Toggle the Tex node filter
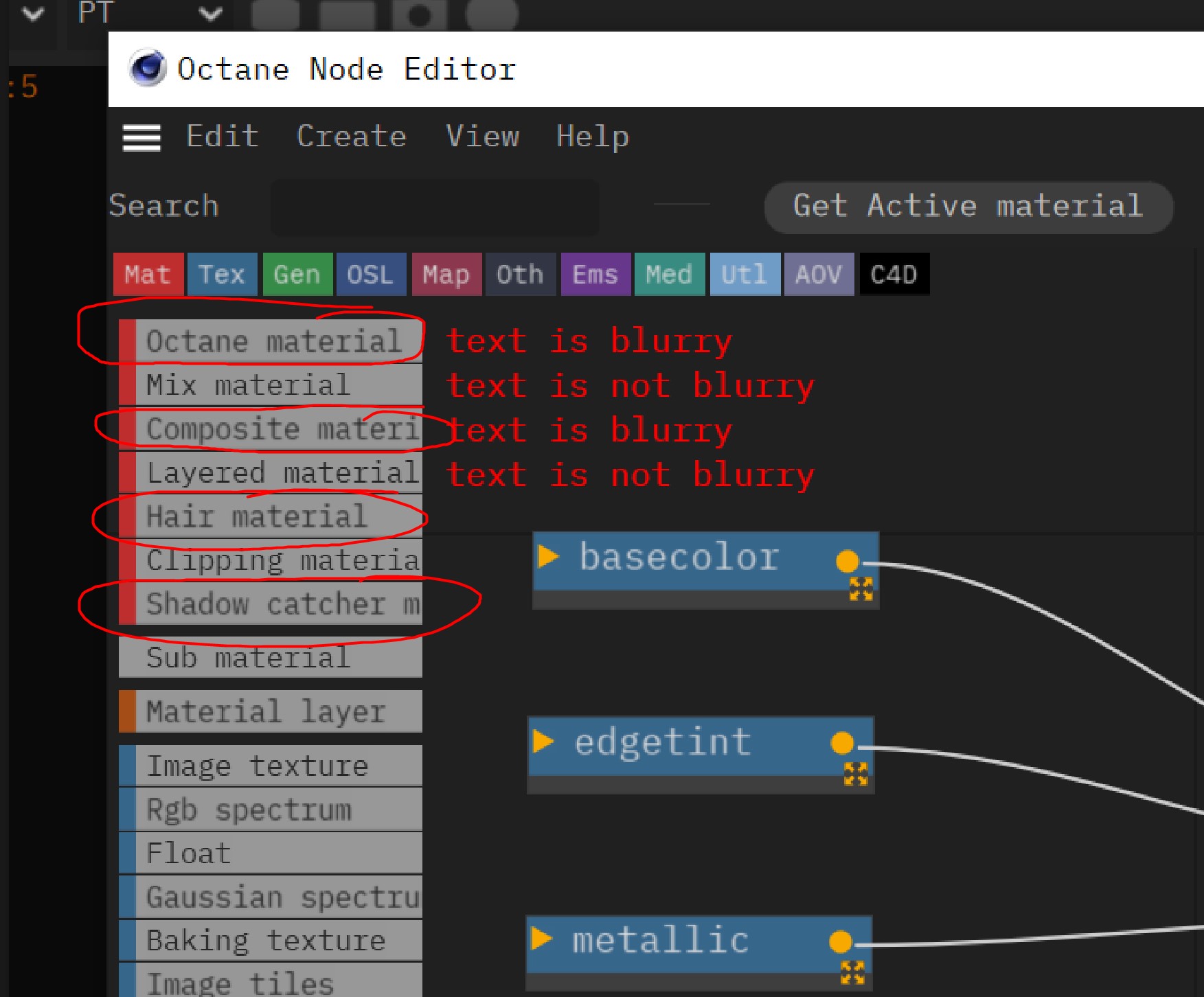This screenshot has height=997, width=1204. click(223, 275)
